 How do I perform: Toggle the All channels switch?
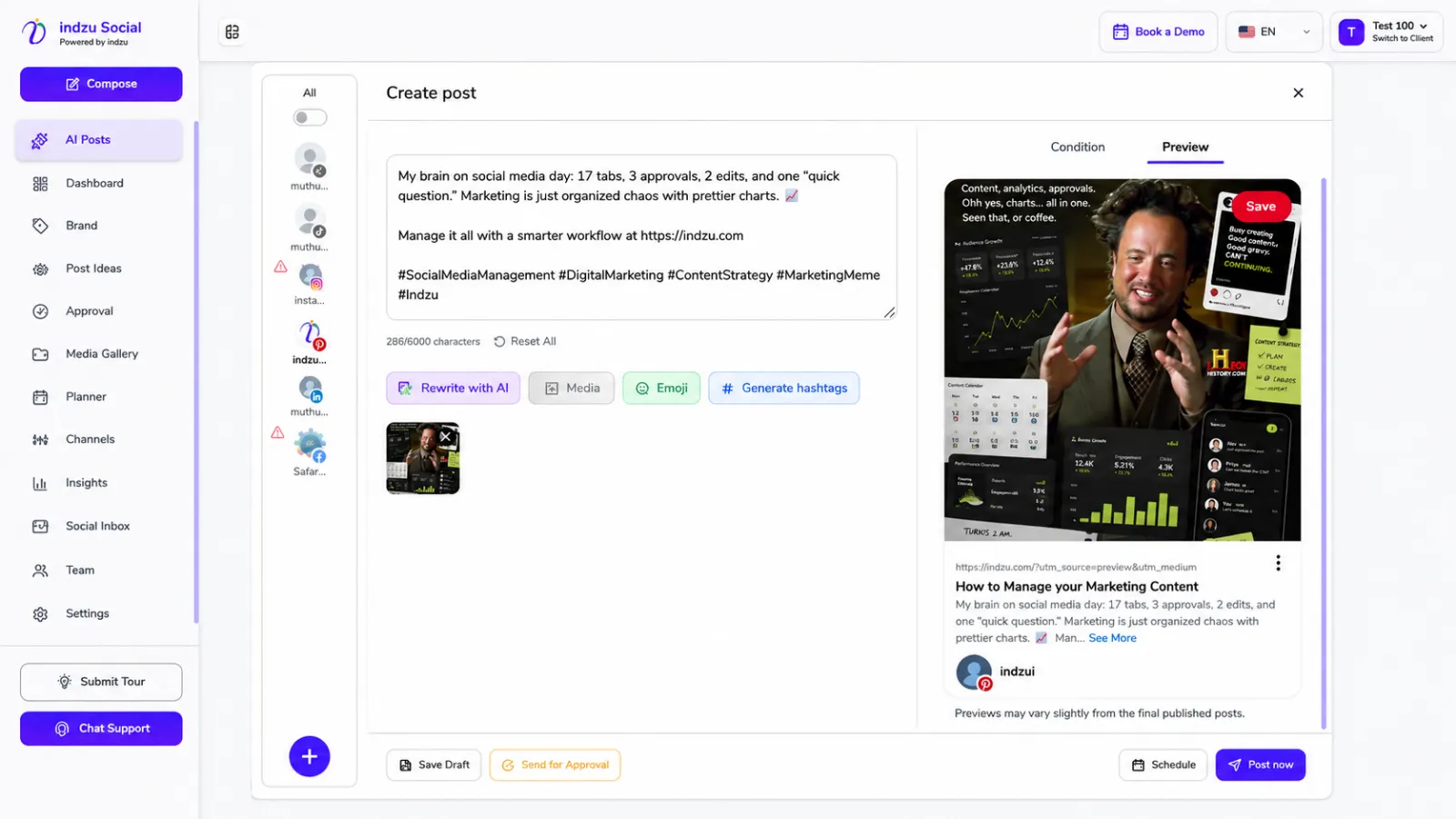309,117
